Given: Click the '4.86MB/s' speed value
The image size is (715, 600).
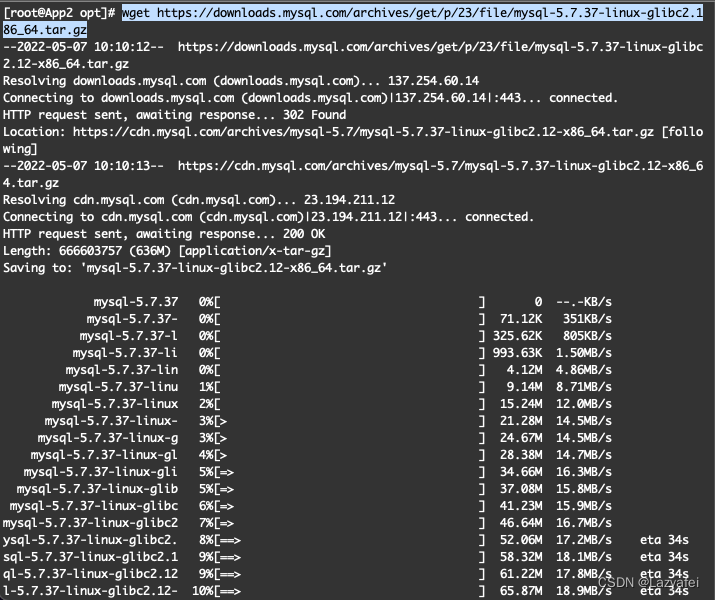Looking at the screenshot, I should pyautogui.click(x=584, y=370).
